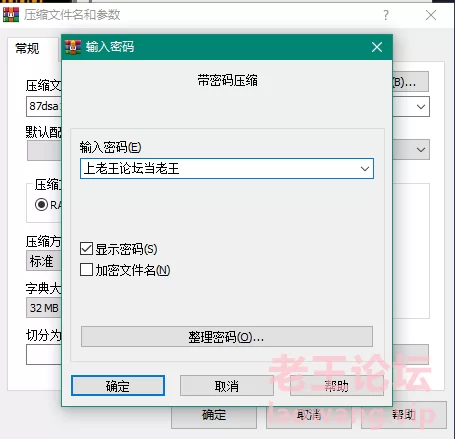Select the RAR format radio button
The height and width of the screenshot is (439, 455).
[41, 204]
